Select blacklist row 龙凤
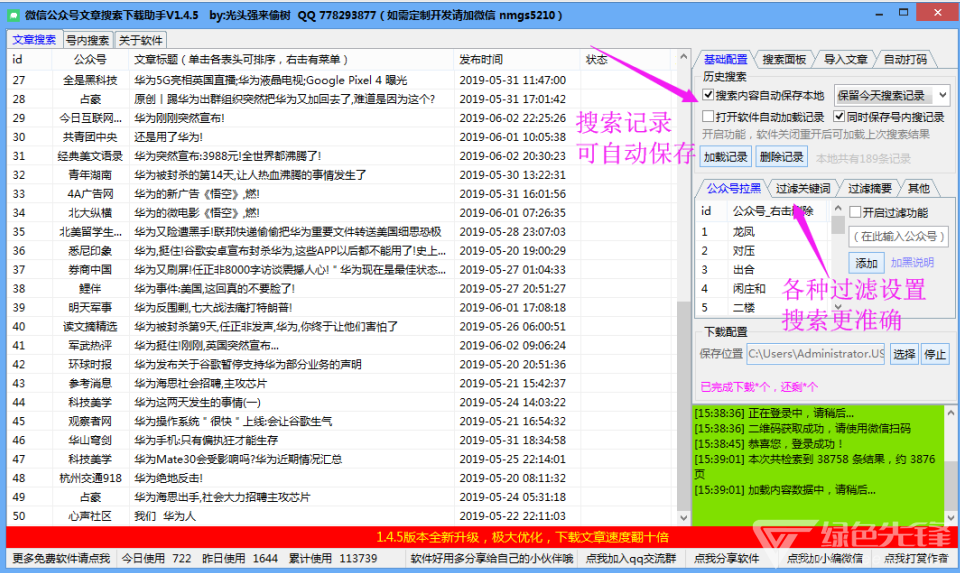The image size is (960, 573). (763, 232)
